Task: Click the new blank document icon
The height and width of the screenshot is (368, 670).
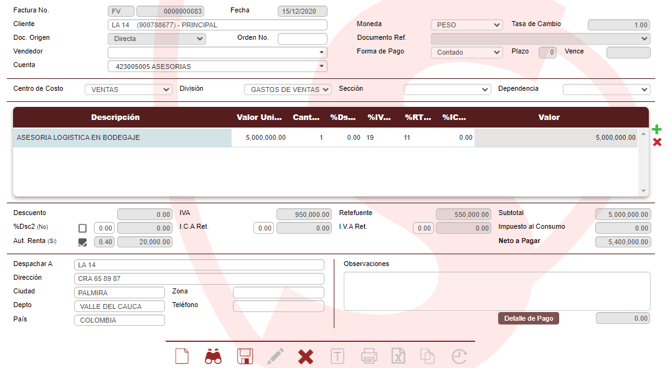Action: (182, 356)
